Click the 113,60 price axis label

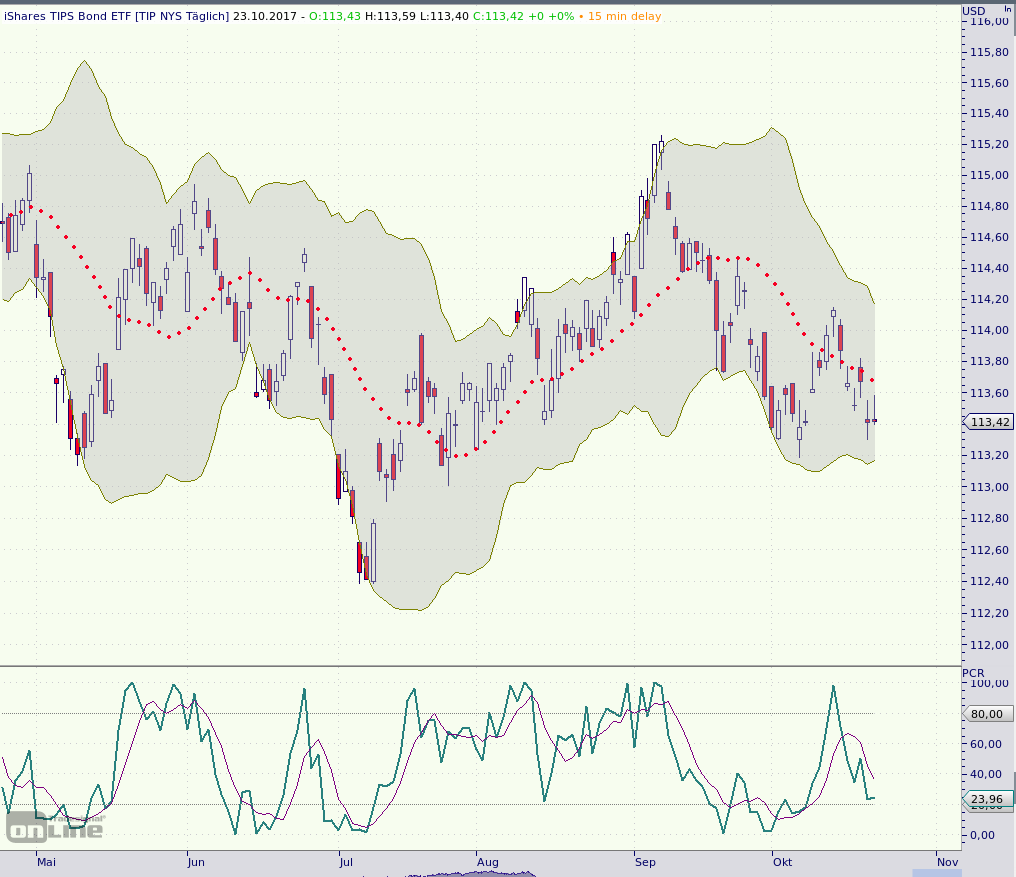pos(989,393)
